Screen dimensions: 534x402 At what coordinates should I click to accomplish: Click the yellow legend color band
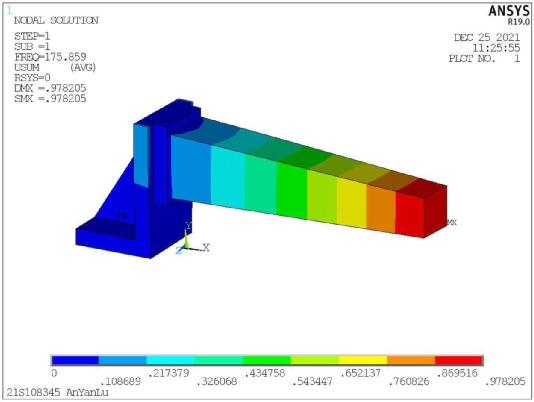click(x=363, y=360)
